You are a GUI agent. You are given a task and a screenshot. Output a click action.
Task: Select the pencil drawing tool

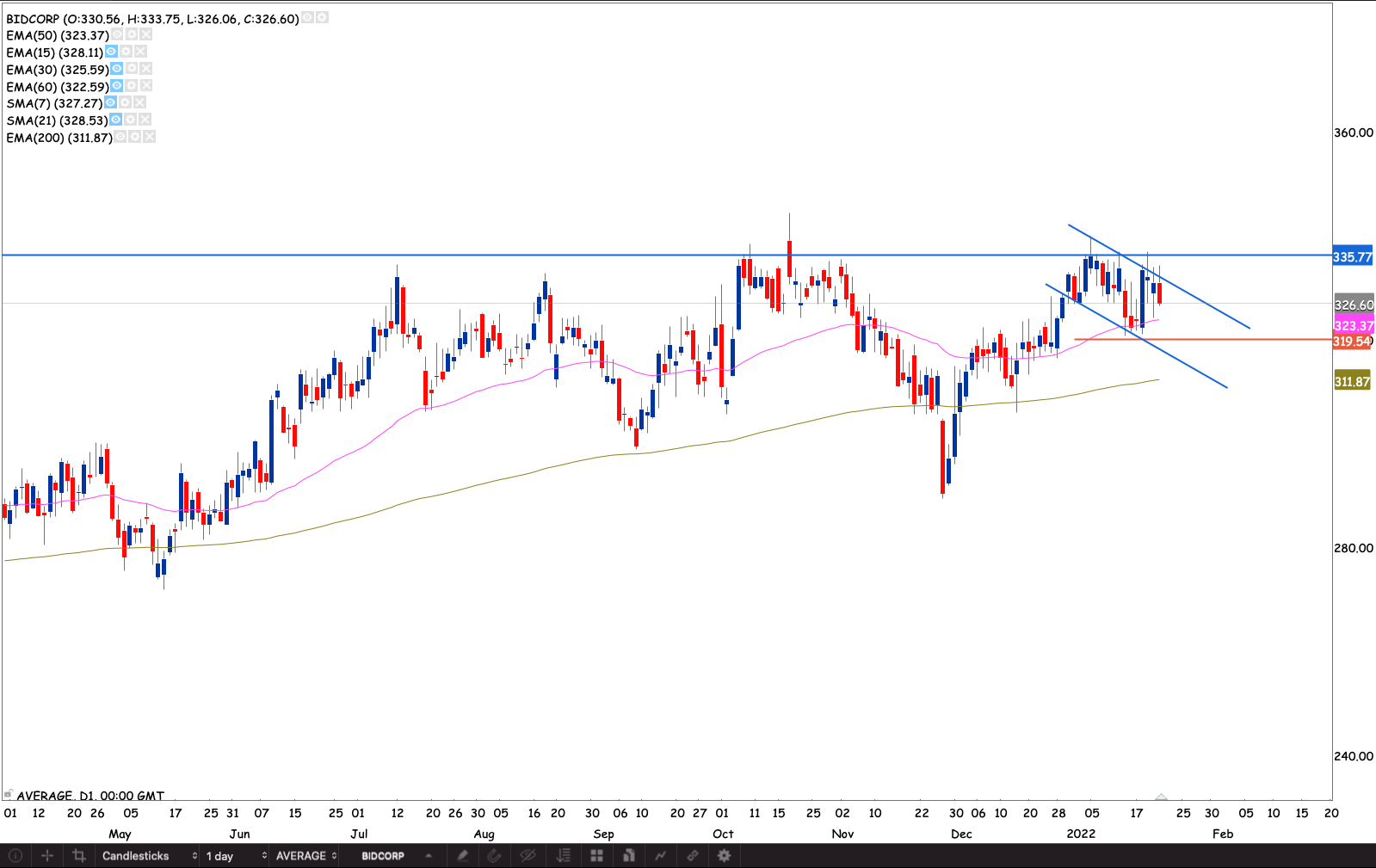(x=463, y=856)
